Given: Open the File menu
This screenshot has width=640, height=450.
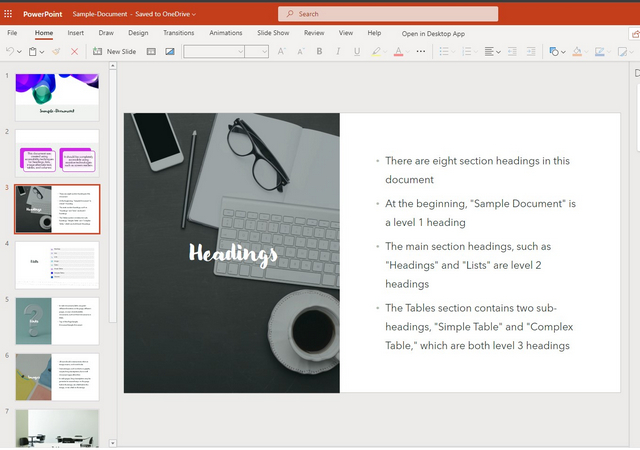Looking at the screenshot, I should (12, 33).
